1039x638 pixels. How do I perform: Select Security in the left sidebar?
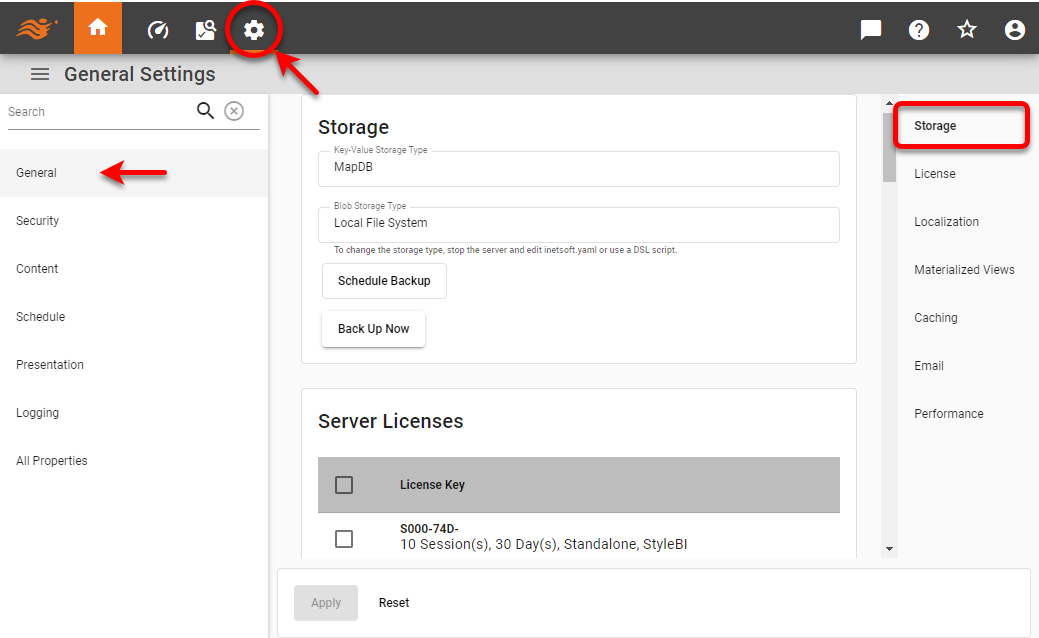pyautogui.click(x=37, y=220)
